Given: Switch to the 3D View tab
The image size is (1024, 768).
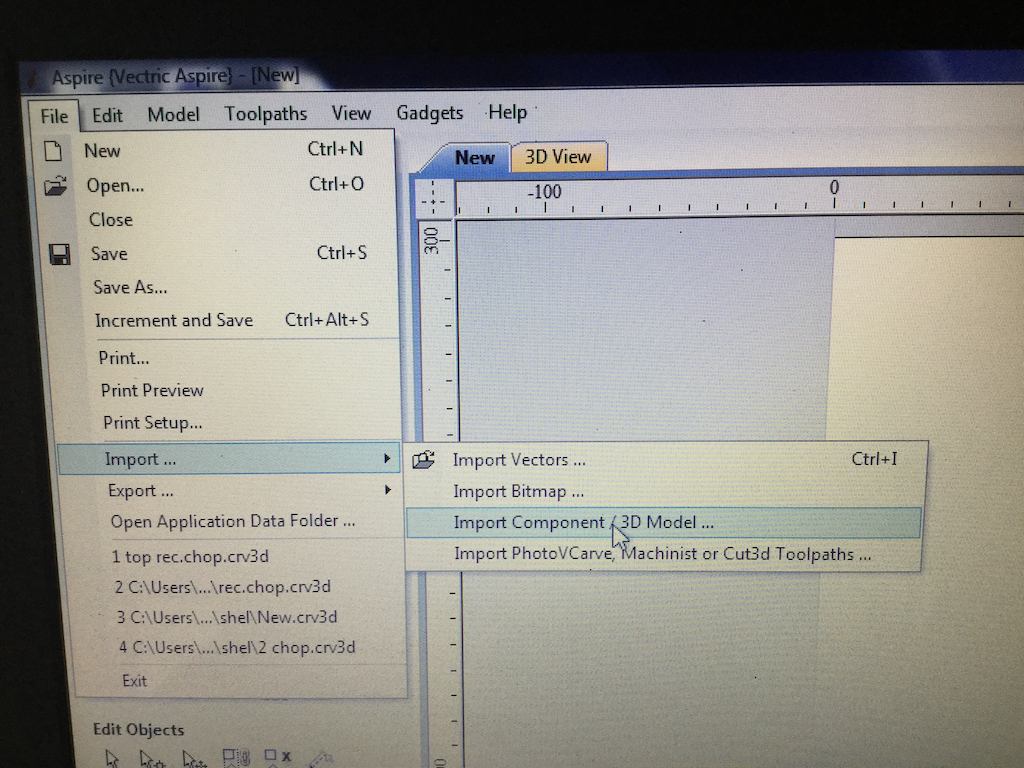Looking at the screenshot, I should pyautogui.click(x=559, y=157).
